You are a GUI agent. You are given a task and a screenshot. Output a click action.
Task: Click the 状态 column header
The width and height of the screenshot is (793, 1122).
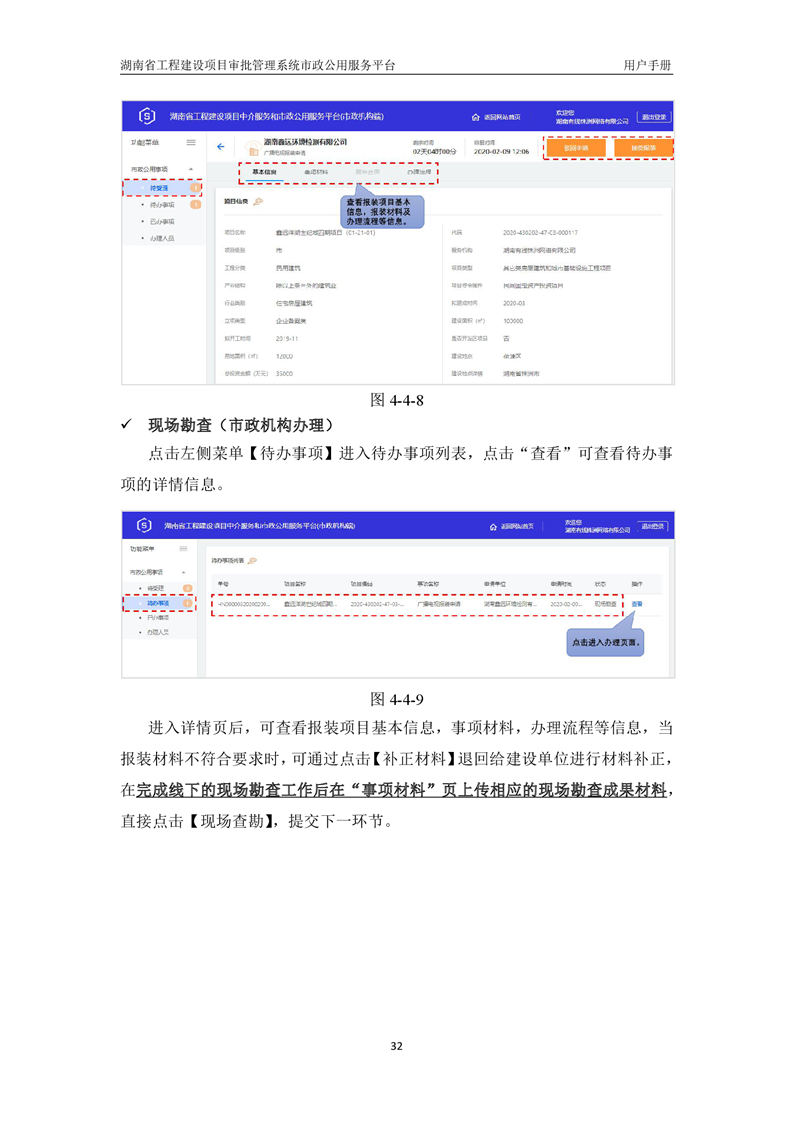click(600, 584)
